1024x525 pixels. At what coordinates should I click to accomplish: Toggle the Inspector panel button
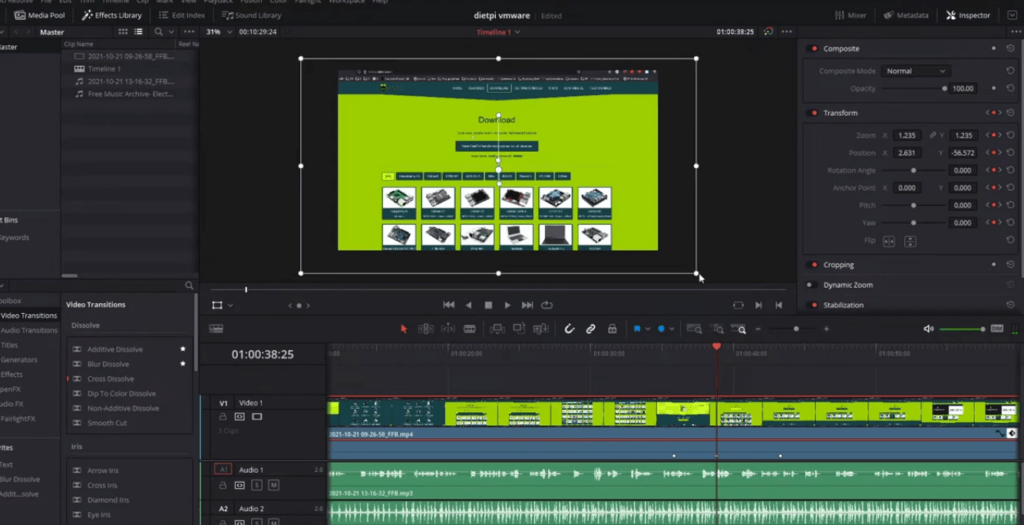968,15
